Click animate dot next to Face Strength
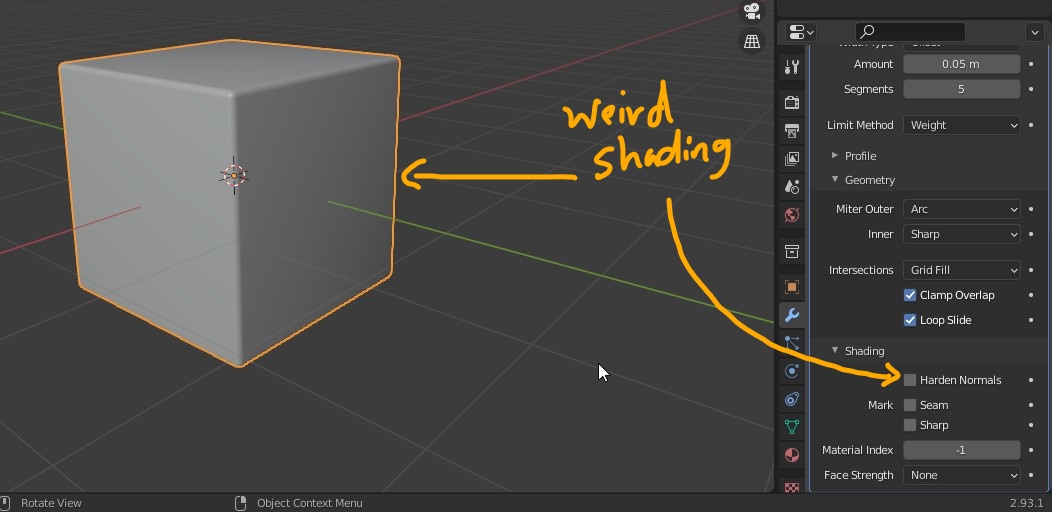This screenshot has height=512, width=1052. tap(1031, 475)
